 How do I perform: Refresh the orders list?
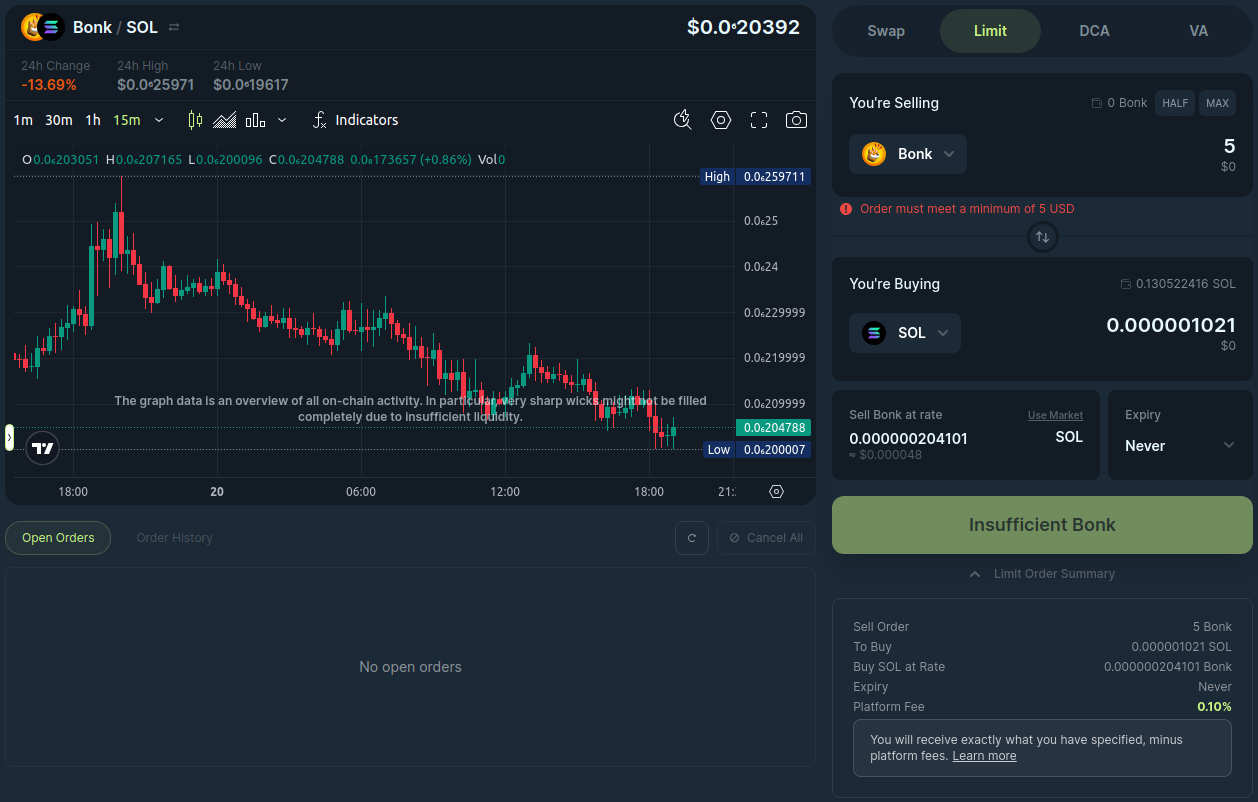coord(692,538)
